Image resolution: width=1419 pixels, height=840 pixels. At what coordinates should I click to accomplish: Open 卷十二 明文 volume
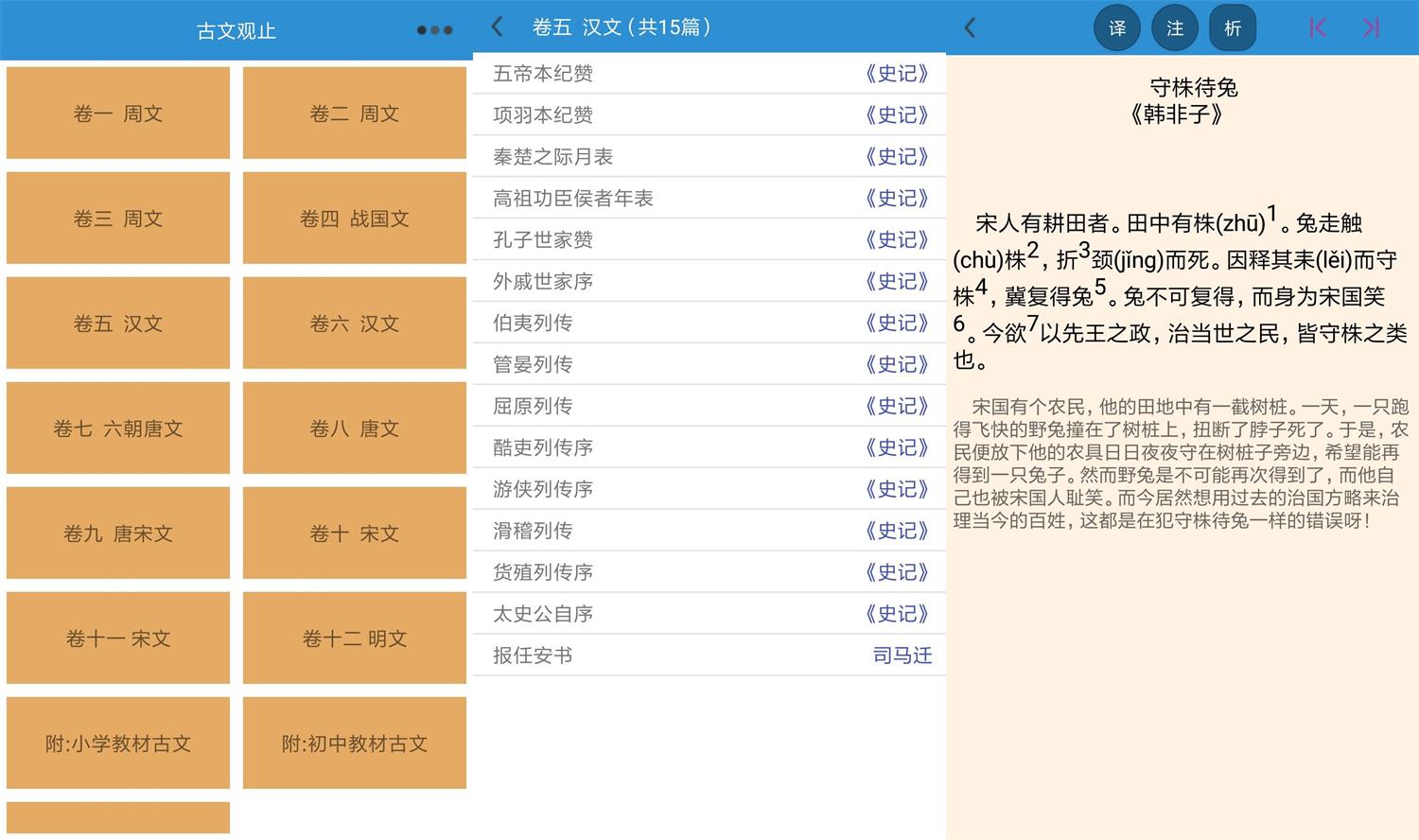click(x=354, y=638)
